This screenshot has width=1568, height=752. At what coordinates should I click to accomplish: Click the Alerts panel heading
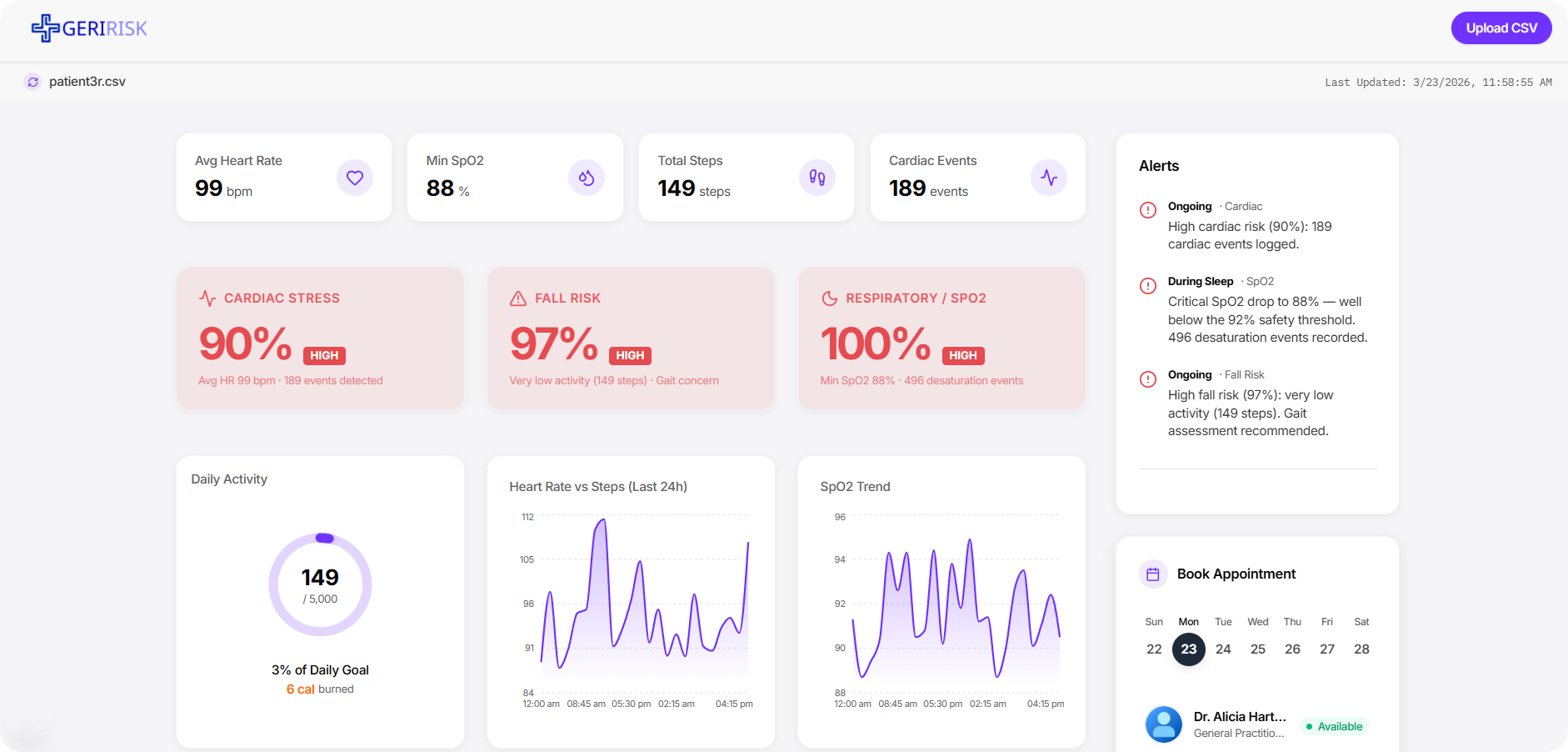1159,166
